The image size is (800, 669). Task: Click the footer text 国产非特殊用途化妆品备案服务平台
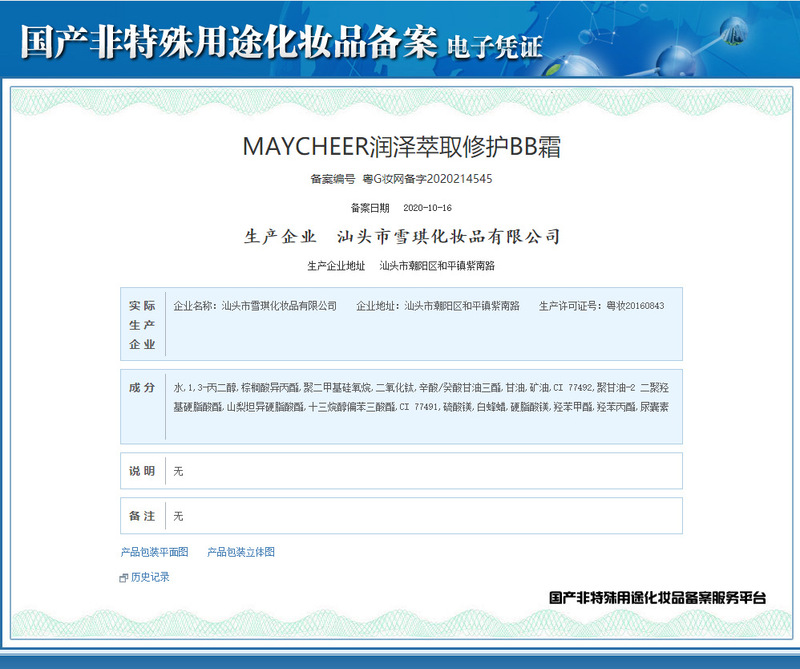point(658,598)
